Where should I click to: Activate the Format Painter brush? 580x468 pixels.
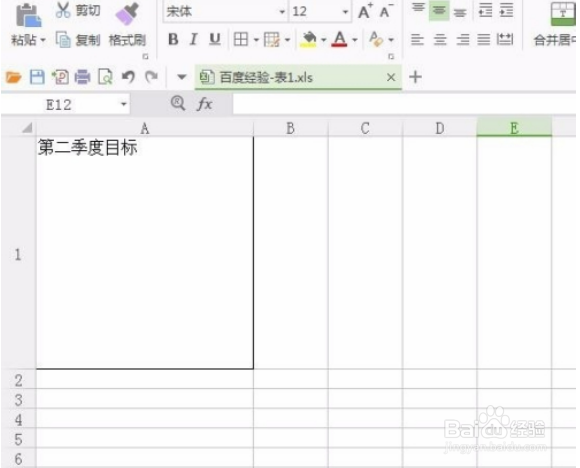(127, 14)
